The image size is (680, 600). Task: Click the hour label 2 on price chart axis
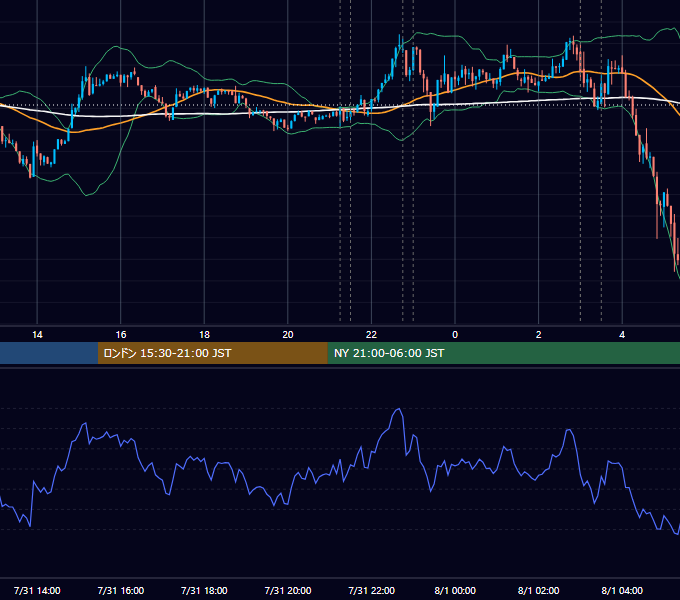538,335
